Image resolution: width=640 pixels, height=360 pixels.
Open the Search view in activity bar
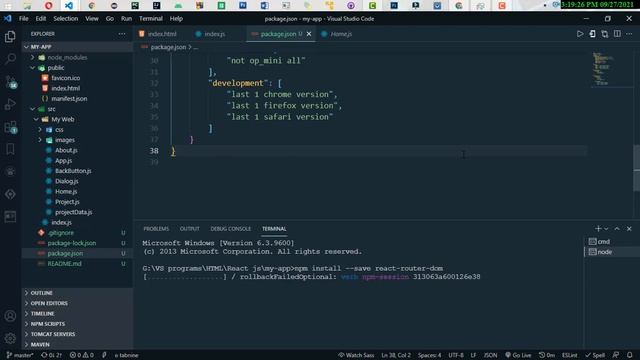[x=10, y=59]
